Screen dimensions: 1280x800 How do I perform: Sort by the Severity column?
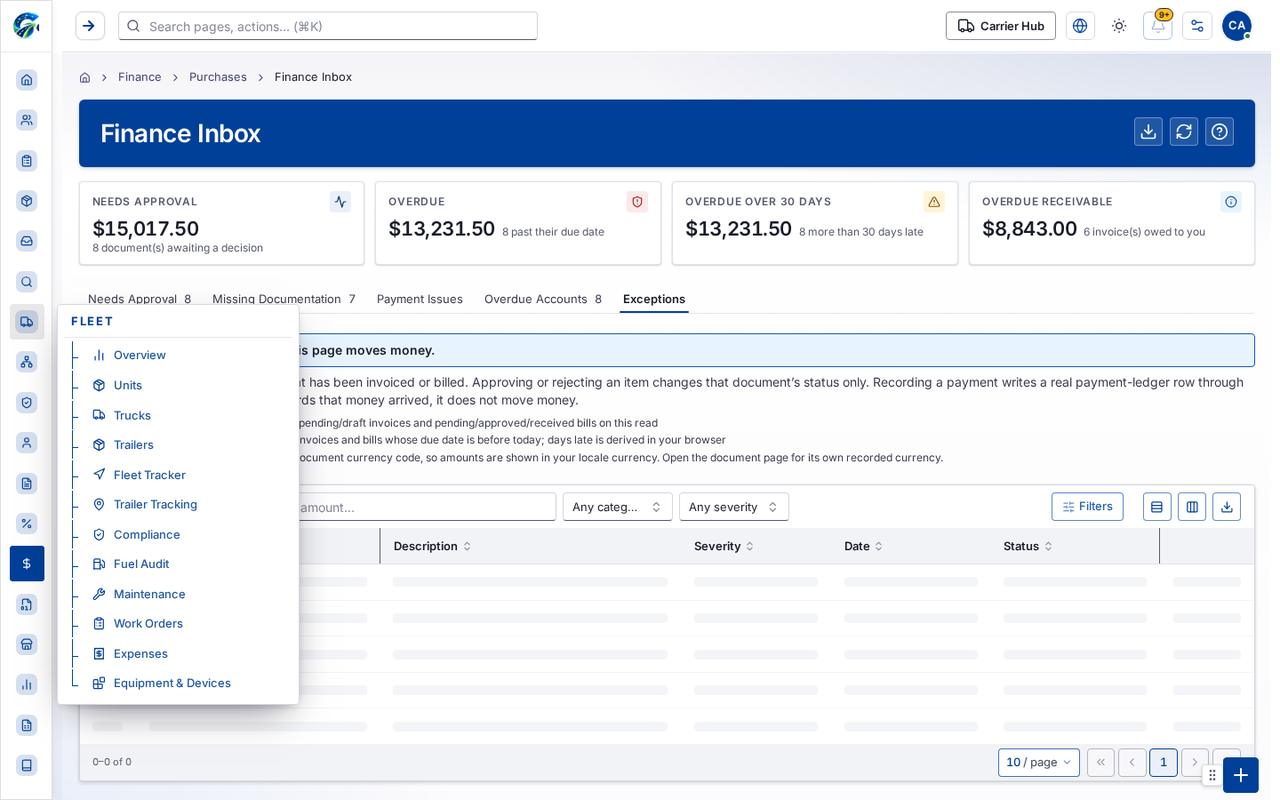point(724,546)
